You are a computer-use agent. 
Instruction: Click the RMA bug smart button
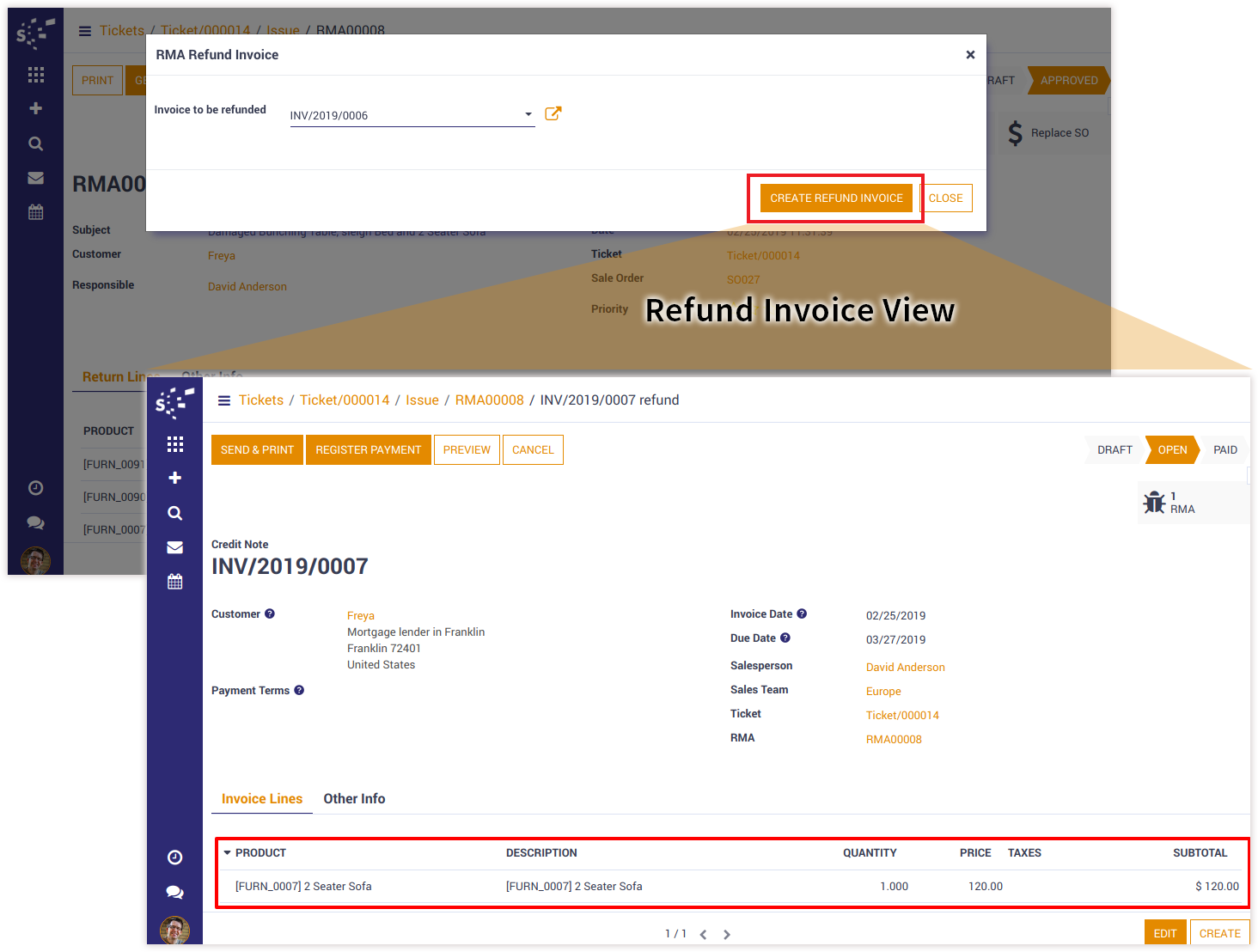point(1169,503)
